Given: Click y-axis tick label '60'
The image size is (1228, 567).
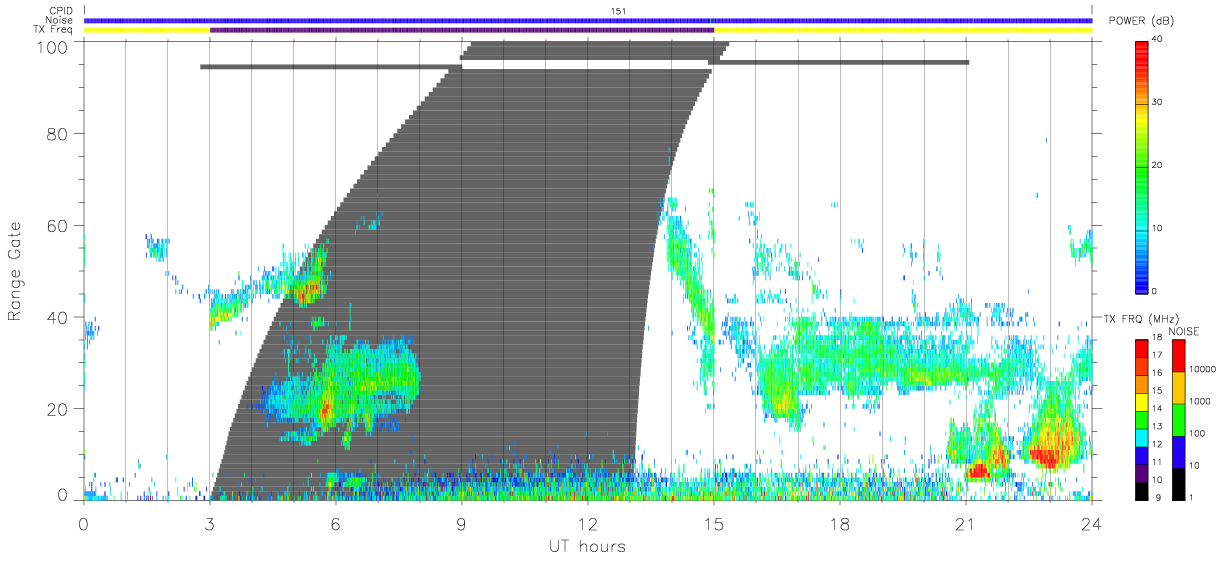Looking at the screenshot, I should tap(59, 225).
